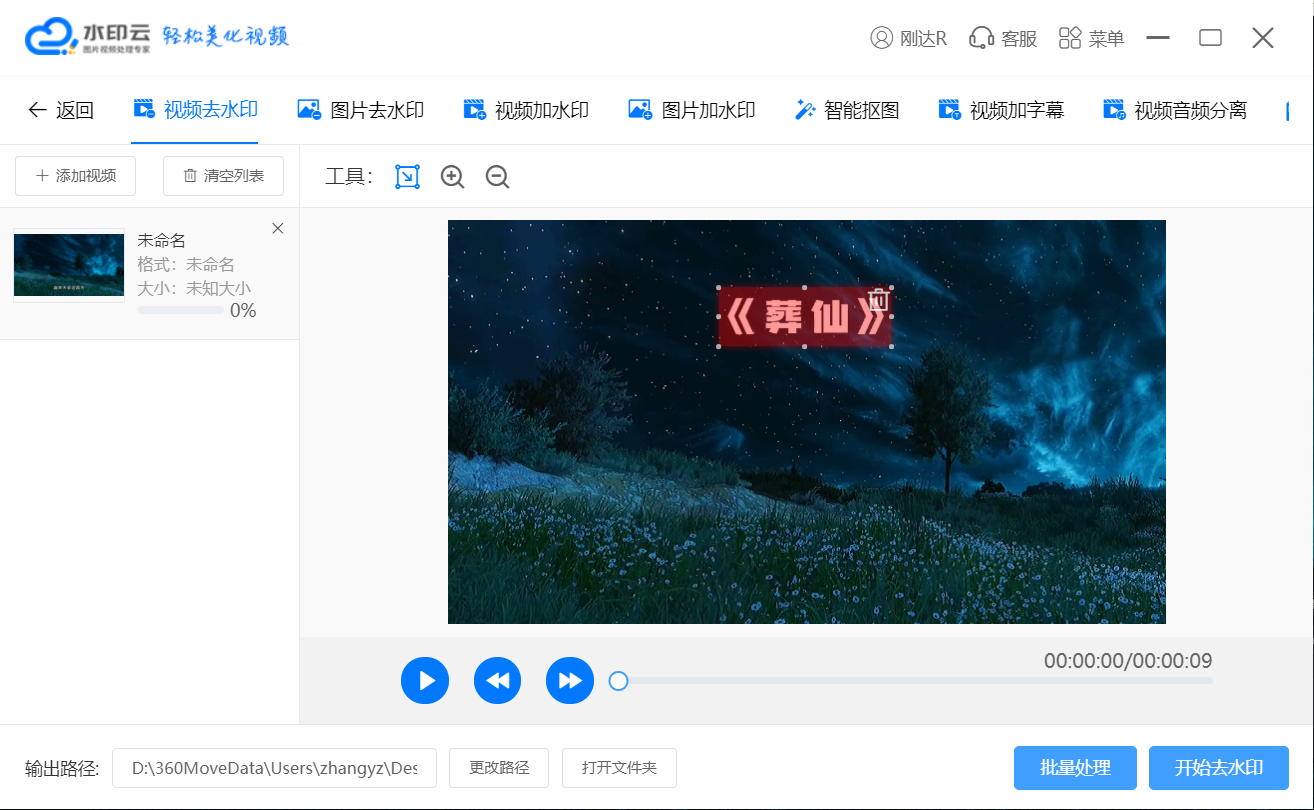Open the 菜单 menu

[1091, 38]
